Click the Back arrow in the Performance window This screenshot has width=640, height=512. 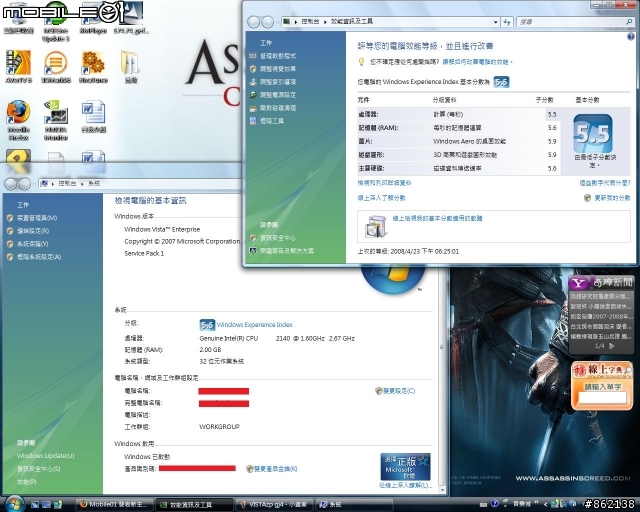[x=253, y=22]
